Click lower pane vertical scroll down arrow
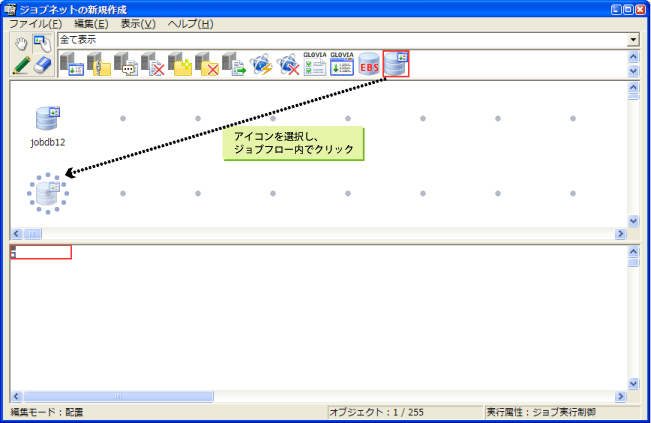The image size is (651, 423). 633,384
